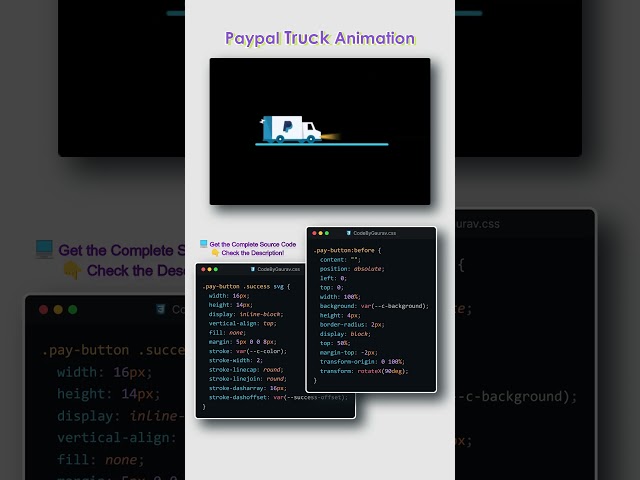Click the large blurred green dot in the background window
The image size is (640, 480).
(73, 310)
